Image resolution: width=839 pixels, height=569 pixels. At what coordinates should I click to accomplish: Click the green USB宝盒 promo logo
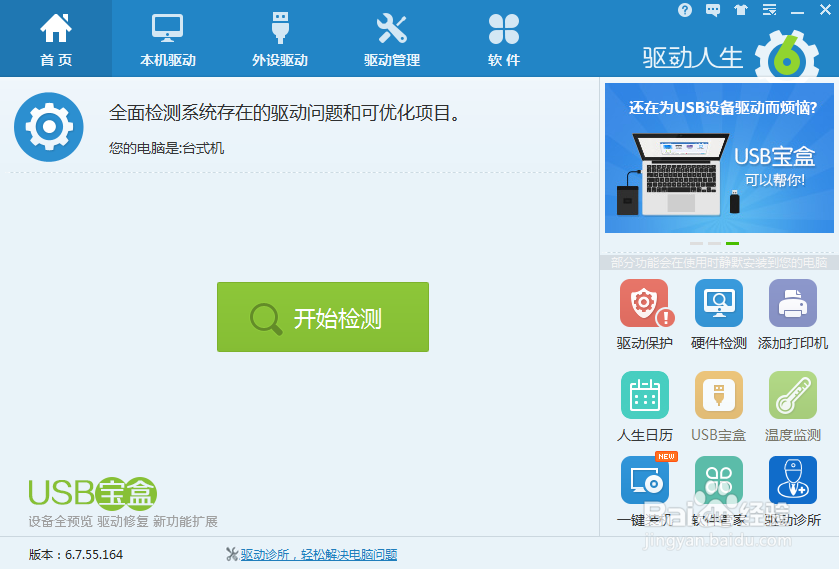93,493
